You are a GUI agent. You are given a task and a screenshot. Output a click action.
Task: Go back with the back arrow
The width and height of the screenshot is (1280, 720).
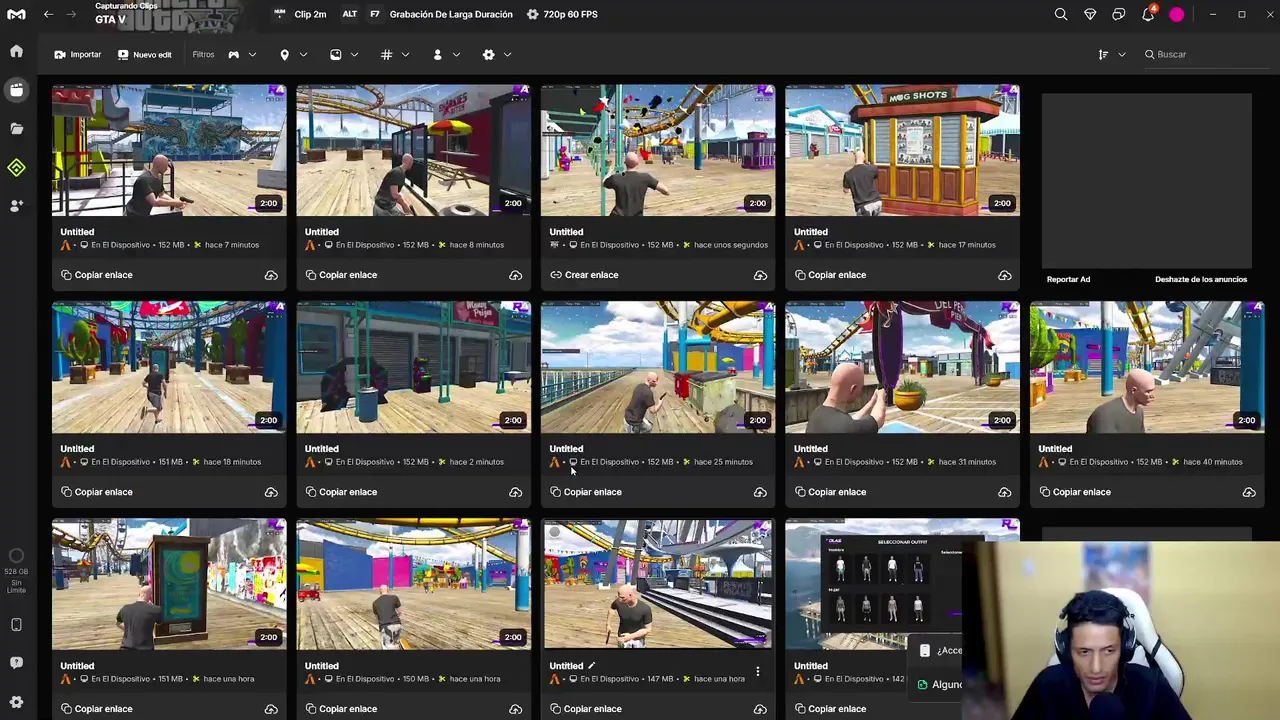(48, 14)
